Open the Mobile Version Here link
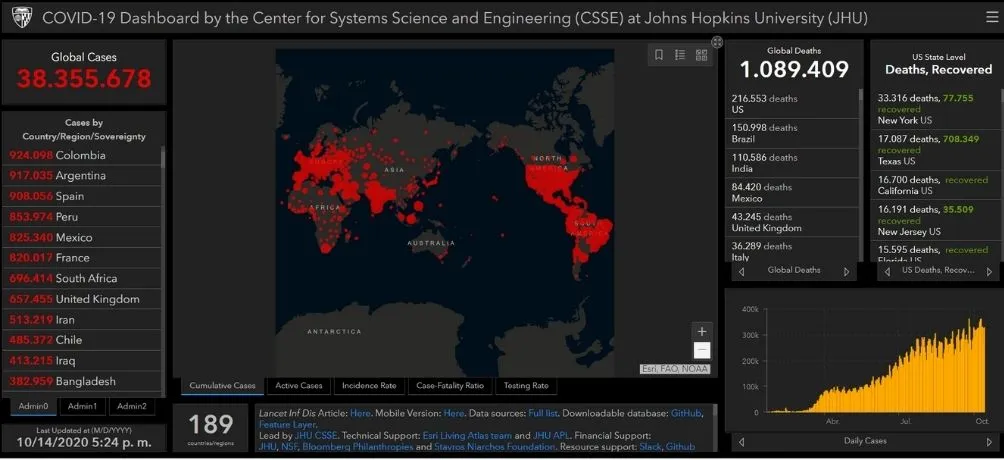1004x460 pixels. 454,413
